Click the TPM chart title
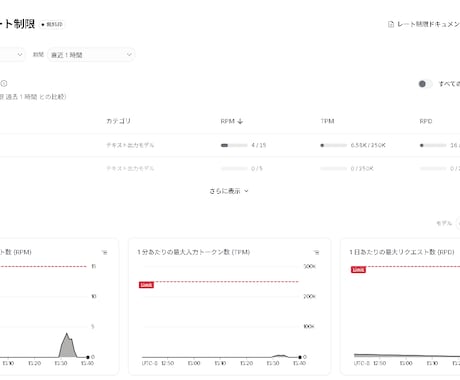Image resolution: width=460 pixels, height=380 pixels. 194,252
